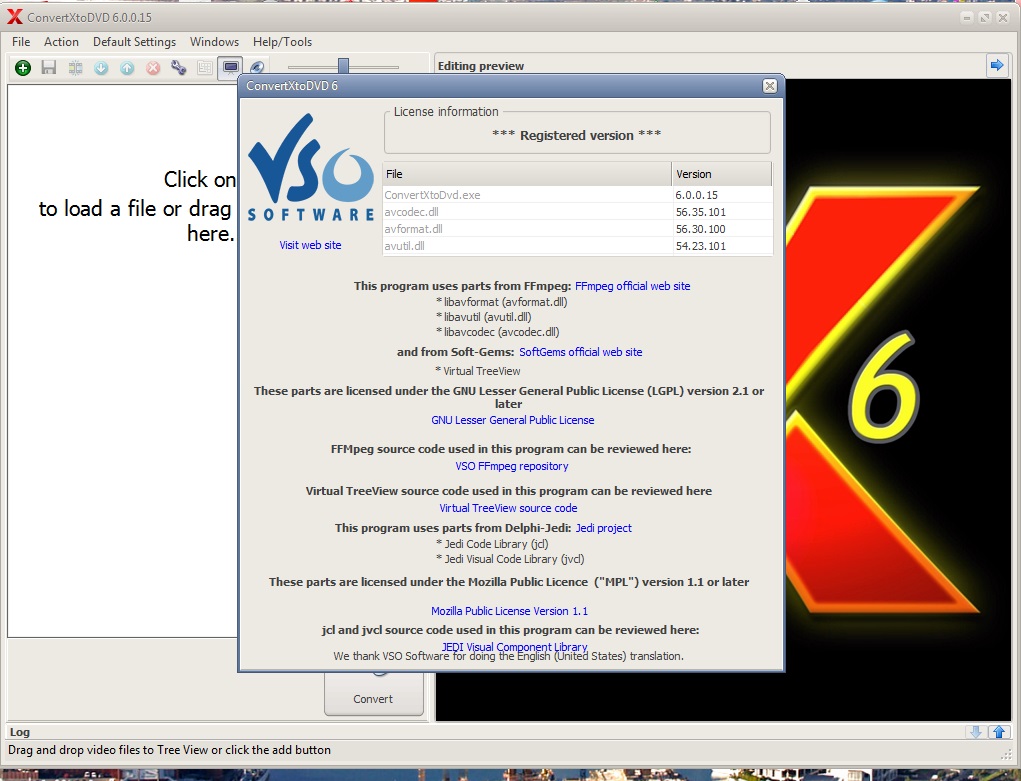Click the Registered version license text
The height and width of the screenshot is (781, 1021).
click(576, 135)
